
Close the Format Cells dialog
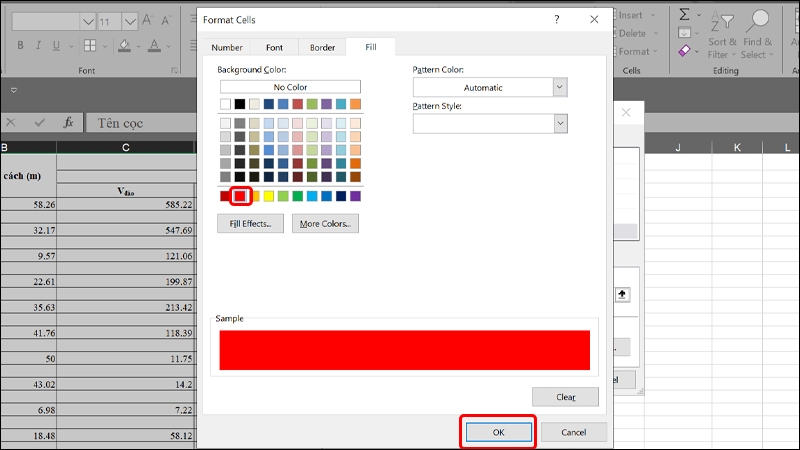[x=594, y=19]
